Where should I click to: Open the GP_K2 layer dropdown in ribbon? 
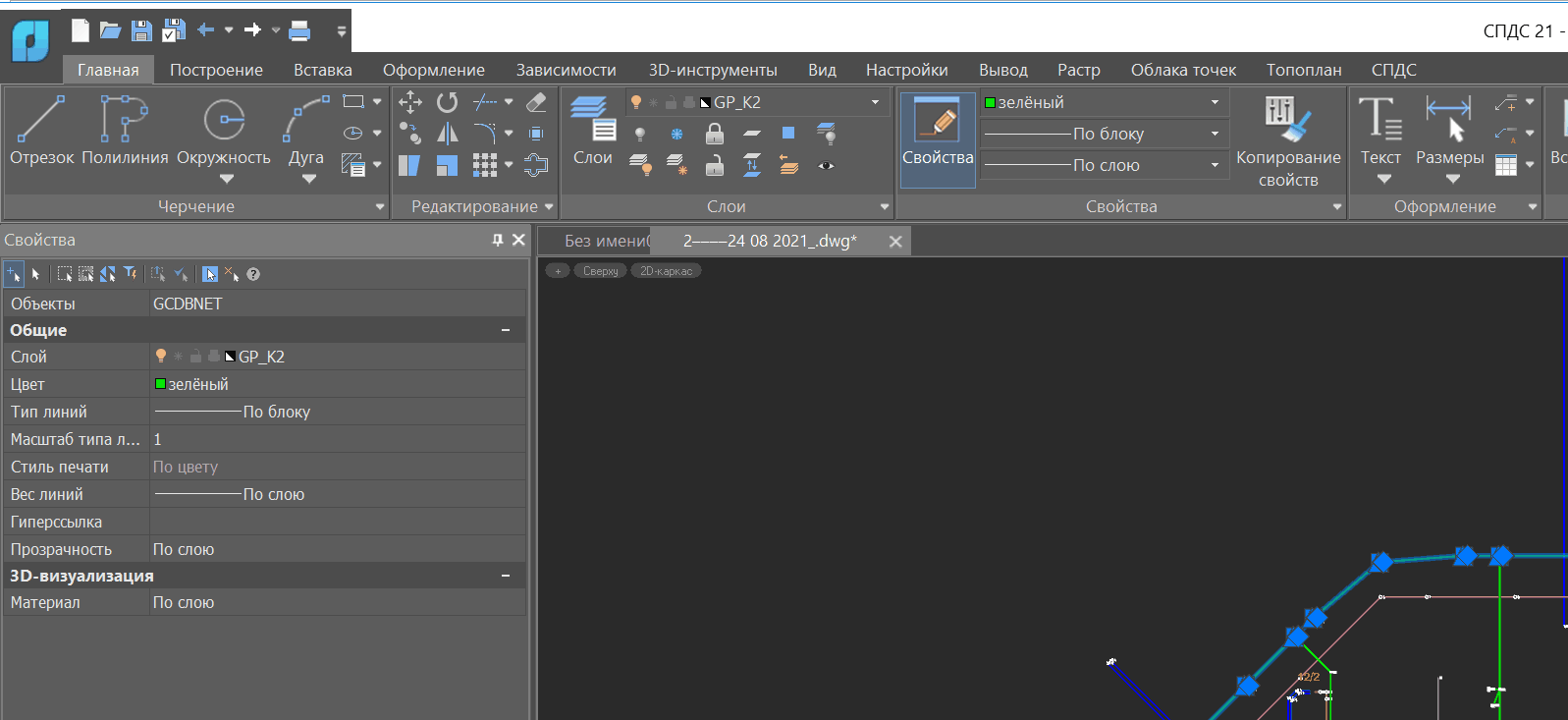[x=875, y=102]
